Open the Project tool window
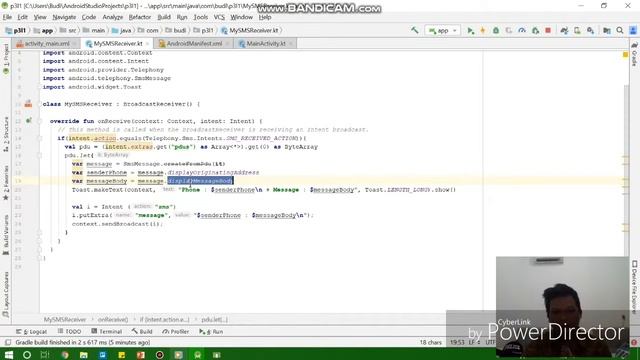This screenshot has width=640, height=360. tap(6, 59)
